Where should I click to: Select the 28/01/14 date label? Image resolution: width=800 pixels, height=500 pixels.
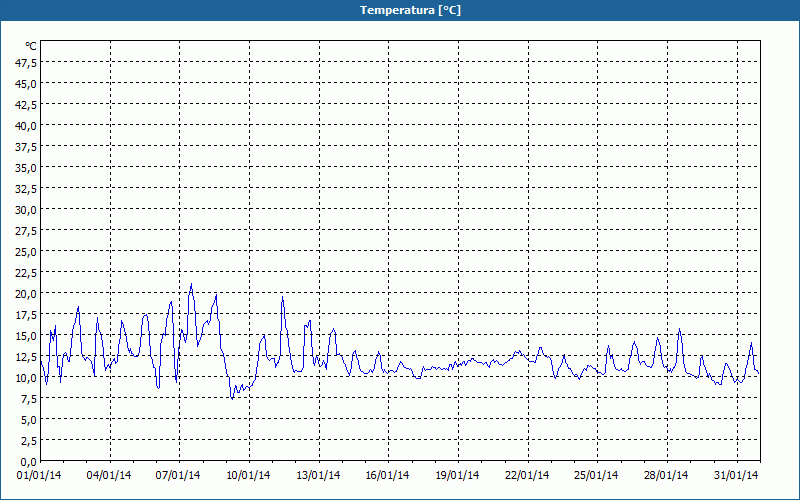pos(666,476)
